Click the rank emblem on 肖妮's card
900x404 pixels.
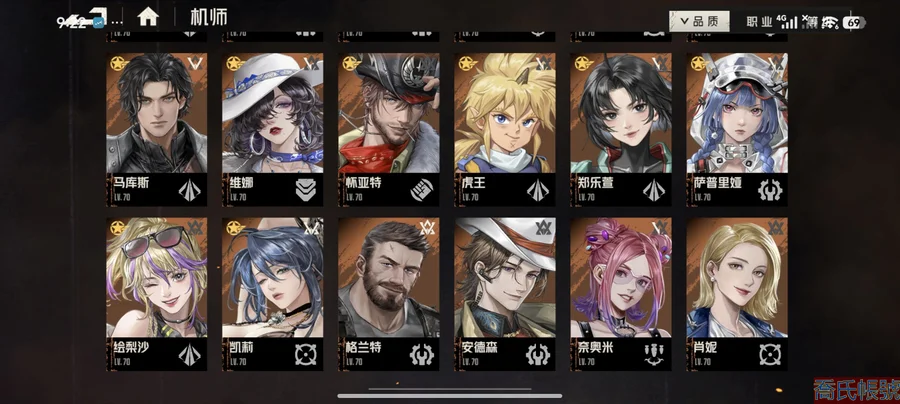tap(775, 228)
